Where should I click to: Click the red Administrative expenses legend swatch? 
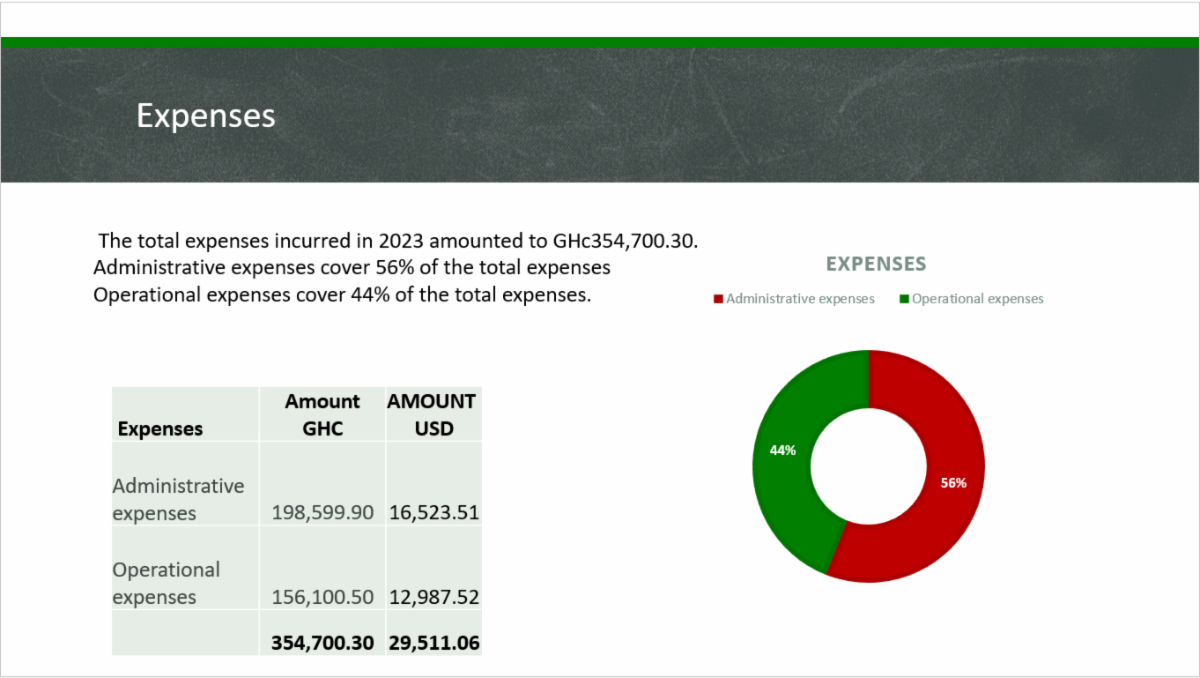tap(717, 299)
